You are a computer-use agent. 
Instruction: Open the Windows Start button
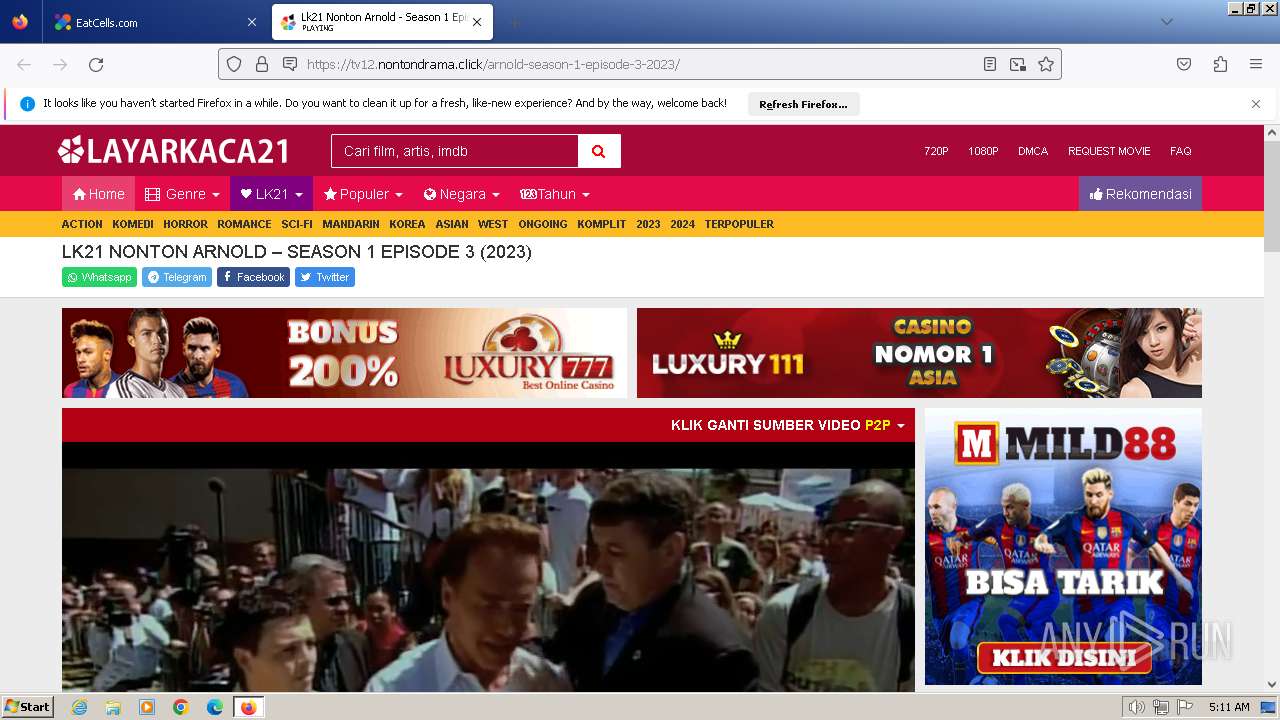point(28,707)
